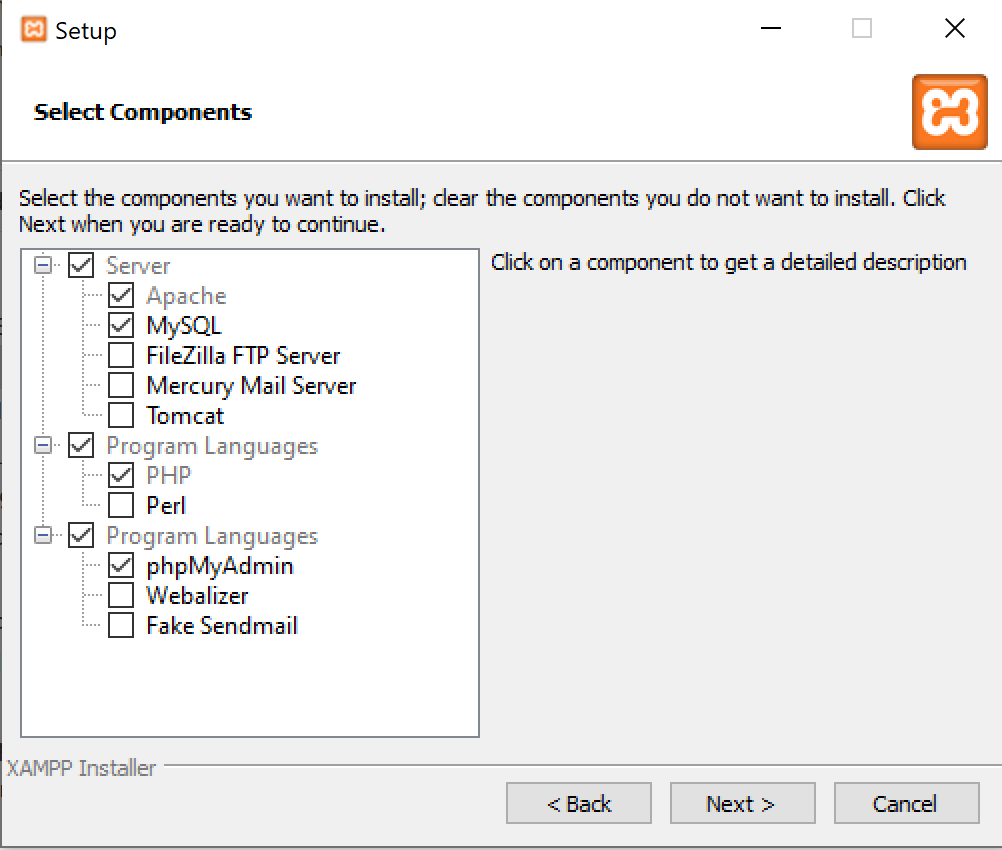
Task: Collapse the first Program Languages group
Action: (42, 446)
